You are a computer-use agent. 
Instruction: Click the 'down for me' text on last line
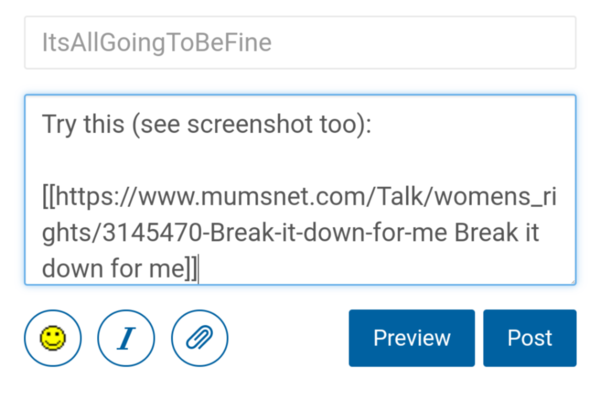112,269
